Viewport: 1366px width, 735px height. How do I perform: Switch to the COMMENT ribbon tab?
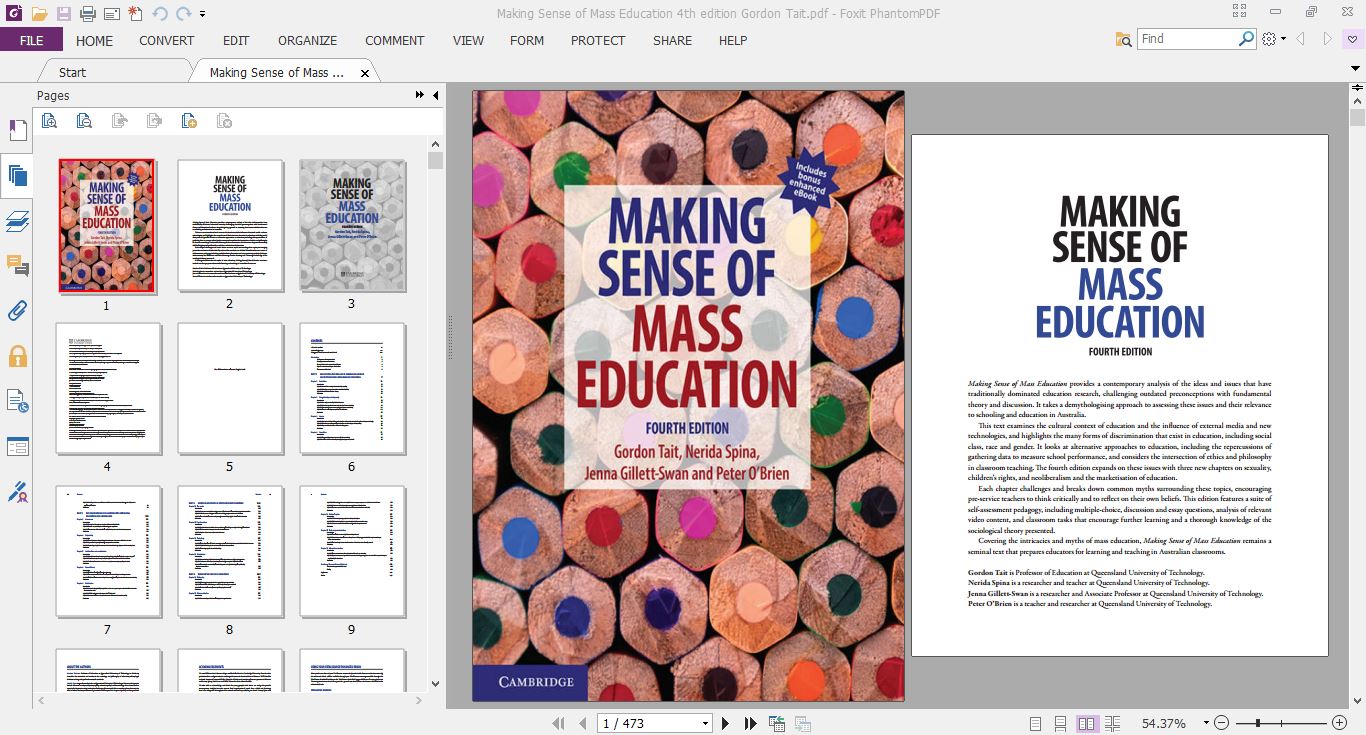(395, 40)
